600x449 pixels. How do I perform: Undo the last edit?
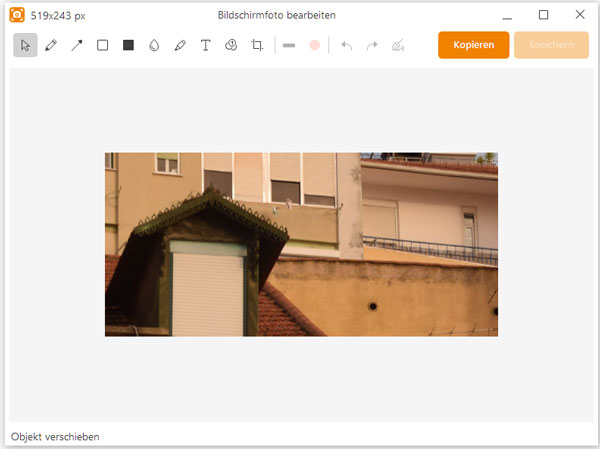[347, 45]
